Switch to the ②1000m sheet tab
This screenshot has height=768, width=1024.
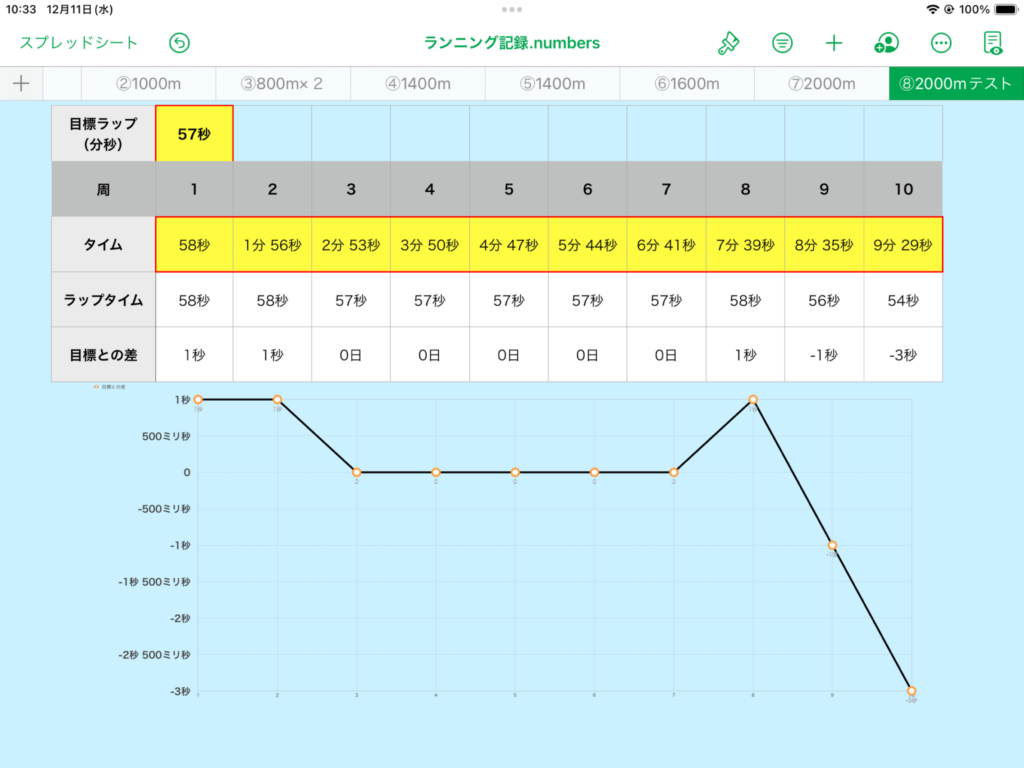point(148,84)
